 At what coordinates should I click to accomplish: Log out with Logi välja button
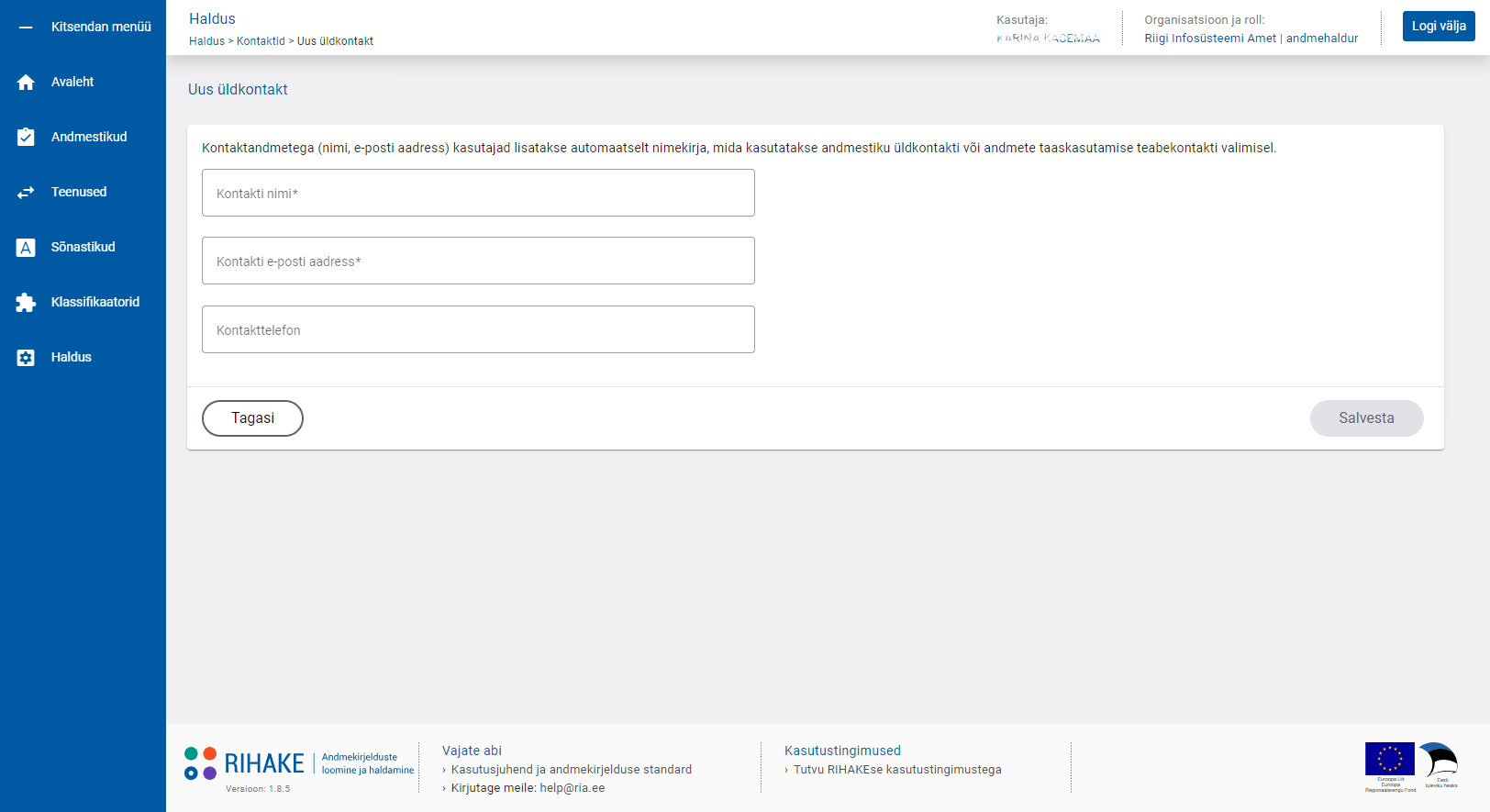point(1438,26)
